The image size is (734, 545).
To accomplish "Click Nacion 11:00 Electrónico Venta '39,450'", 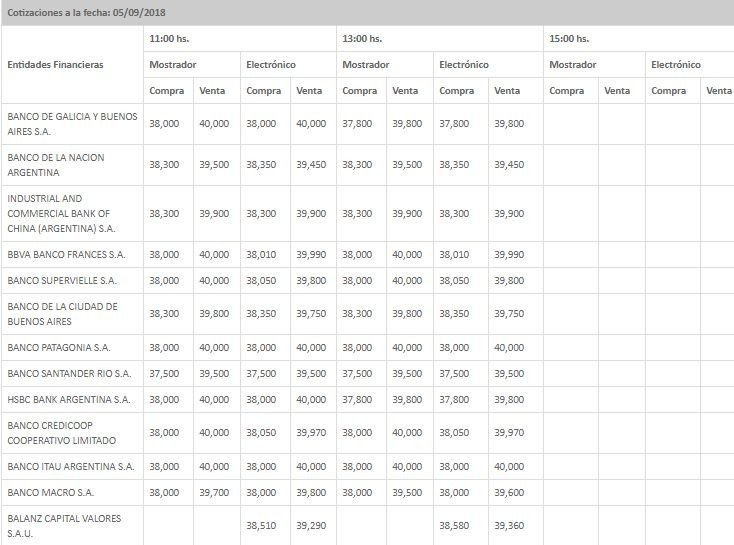I will pos(311,165).
